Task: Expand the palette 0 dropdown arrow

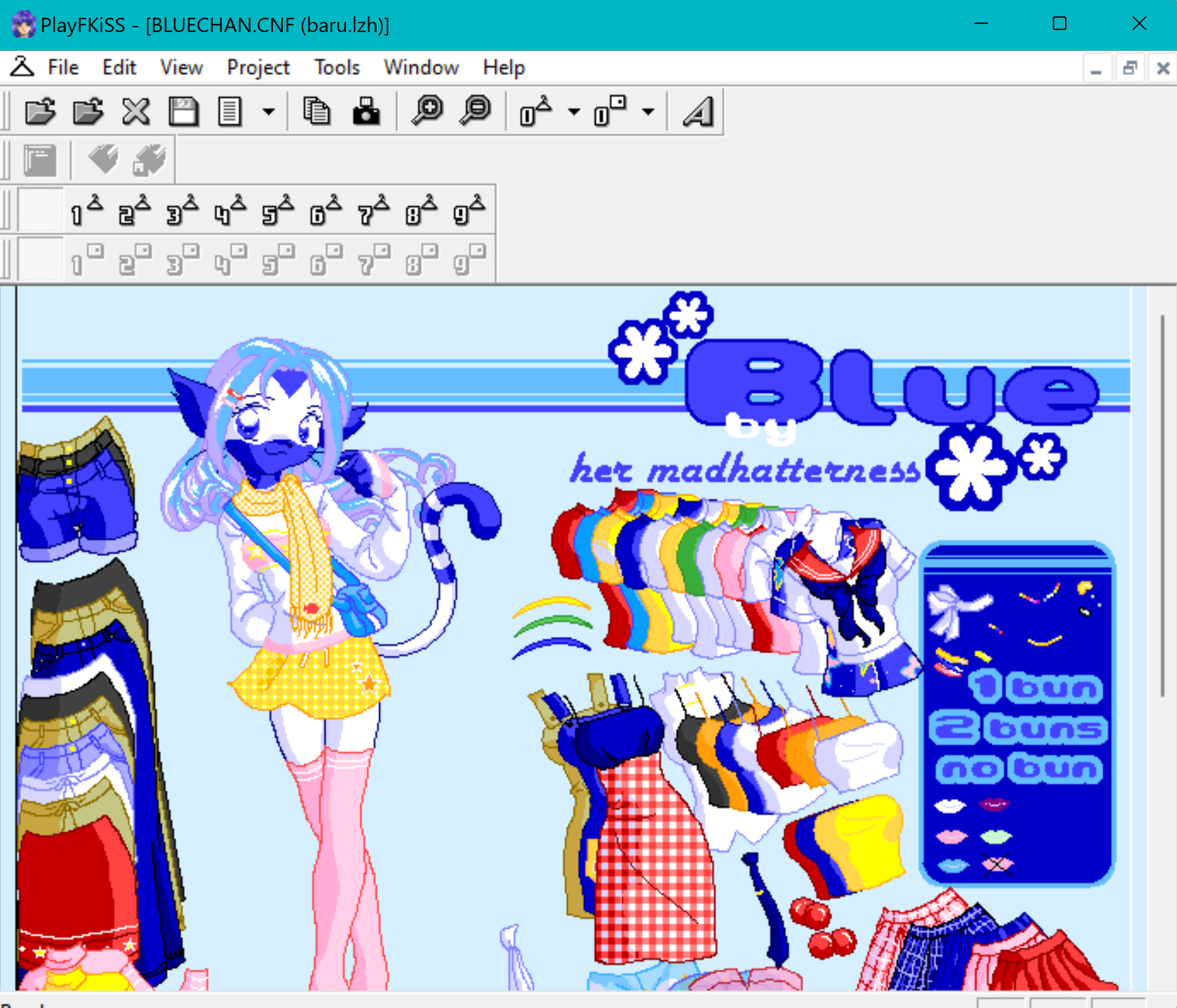Action: point(648,111)
